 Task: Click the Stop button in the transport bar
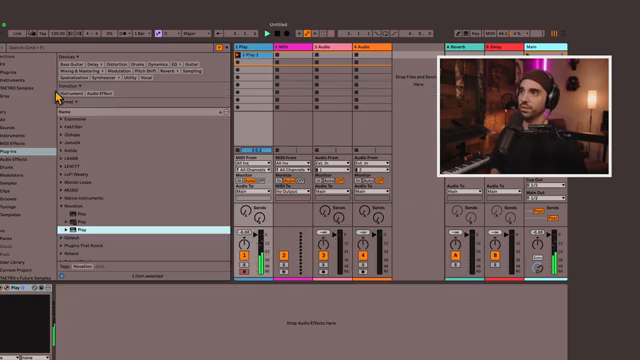point(277,33)
